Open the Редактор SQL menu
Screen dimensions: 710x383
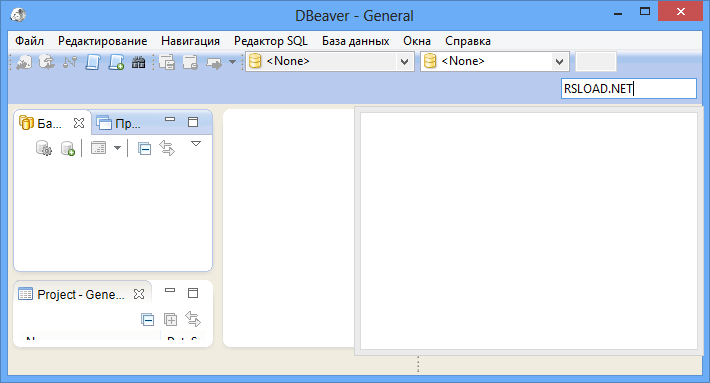[271, 41]
